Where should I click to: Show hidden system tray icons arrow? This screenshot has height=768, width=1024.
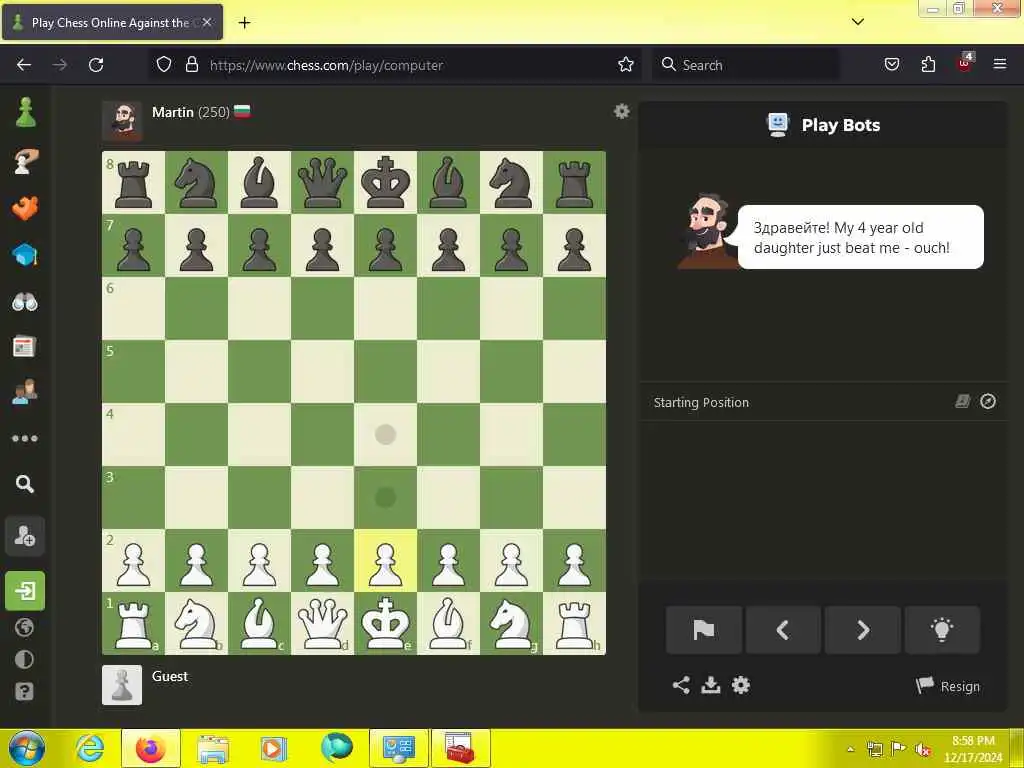tap(851, 748)
